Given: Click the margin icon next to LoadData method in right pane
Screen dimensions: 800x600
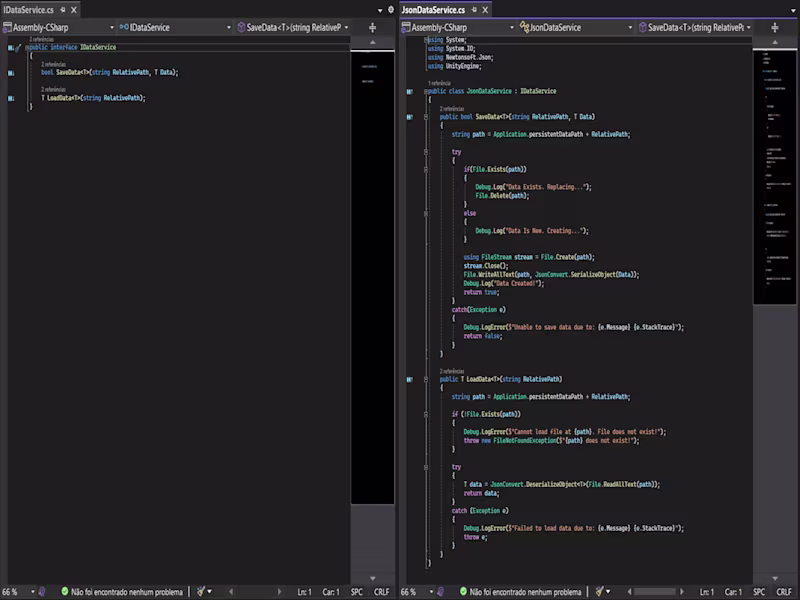Looking at the screenshot, I should tap(410, 380).
